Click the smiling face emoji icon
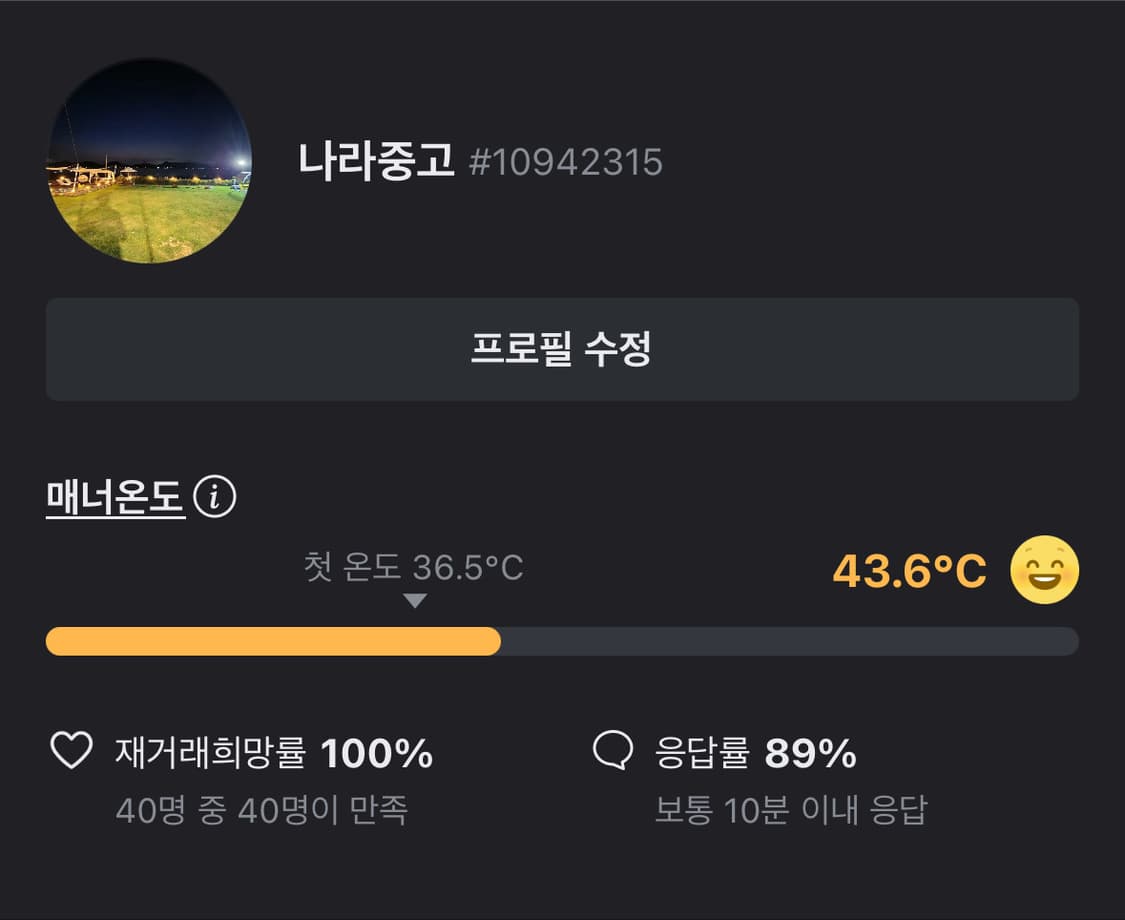Viewport: 1125px width, 920px height. pyautogui.click(x=1044, y=570)
